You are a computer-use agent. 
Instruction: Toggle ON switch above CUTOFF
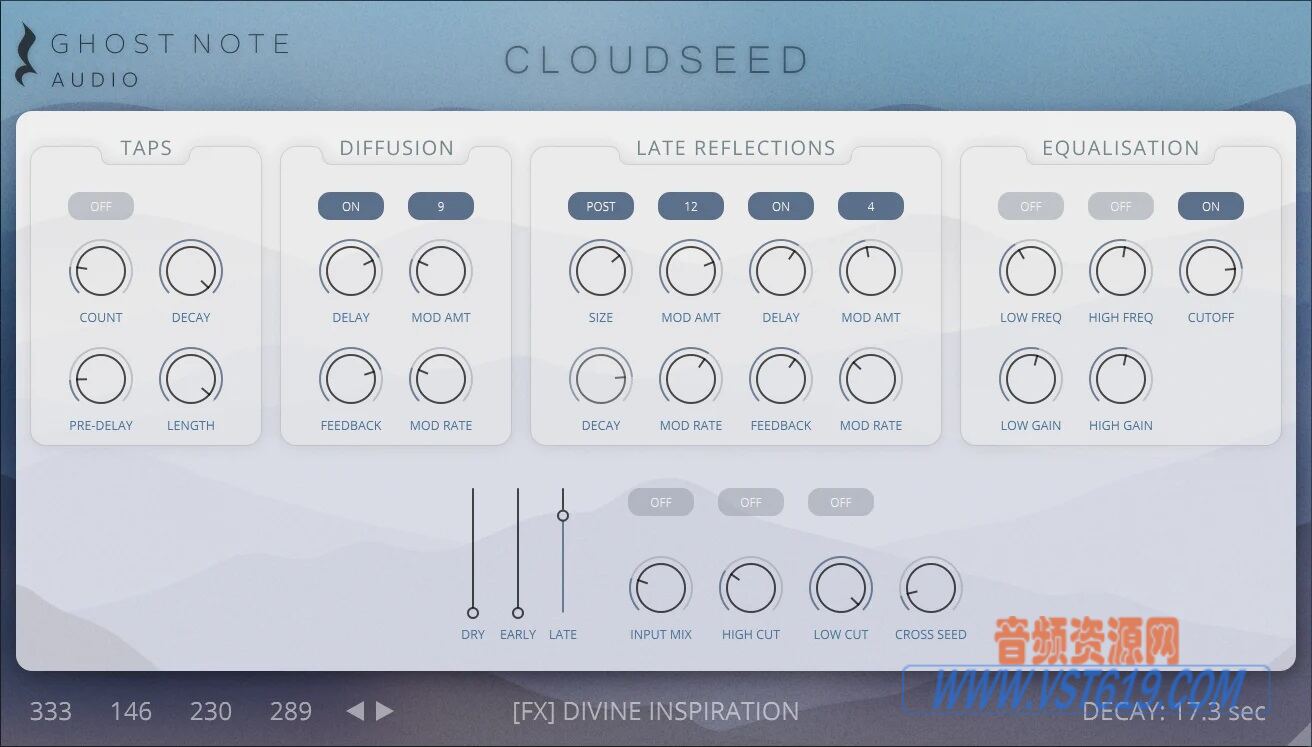coord(1211,206)
